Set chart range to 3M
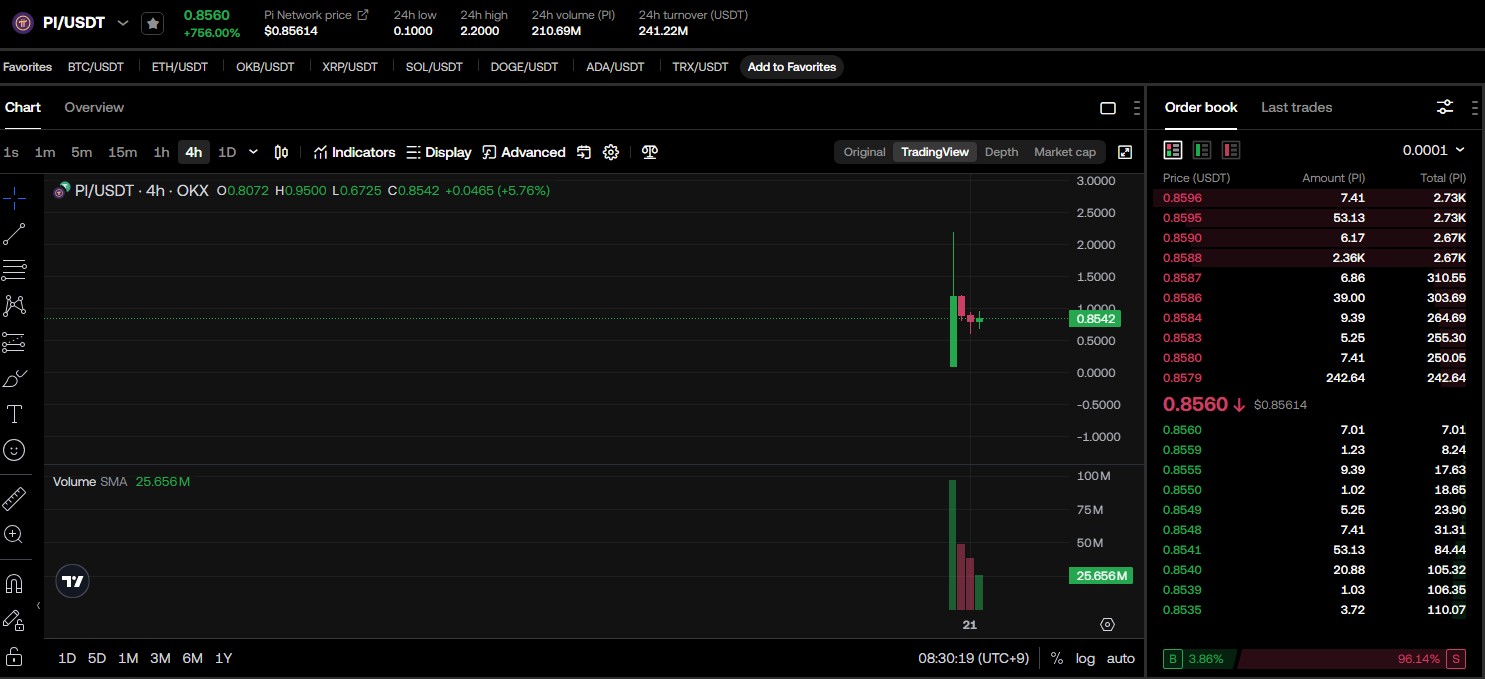The image size is (1485, 679). pyautogui.click(x=160, y=658)
